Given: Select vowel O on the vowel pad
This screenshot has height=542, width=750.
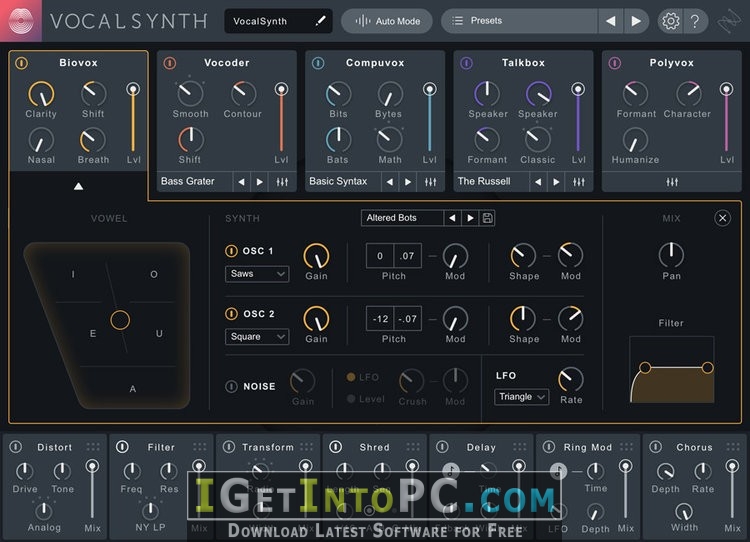Looking at the screenshot, I should pos(154,274).
